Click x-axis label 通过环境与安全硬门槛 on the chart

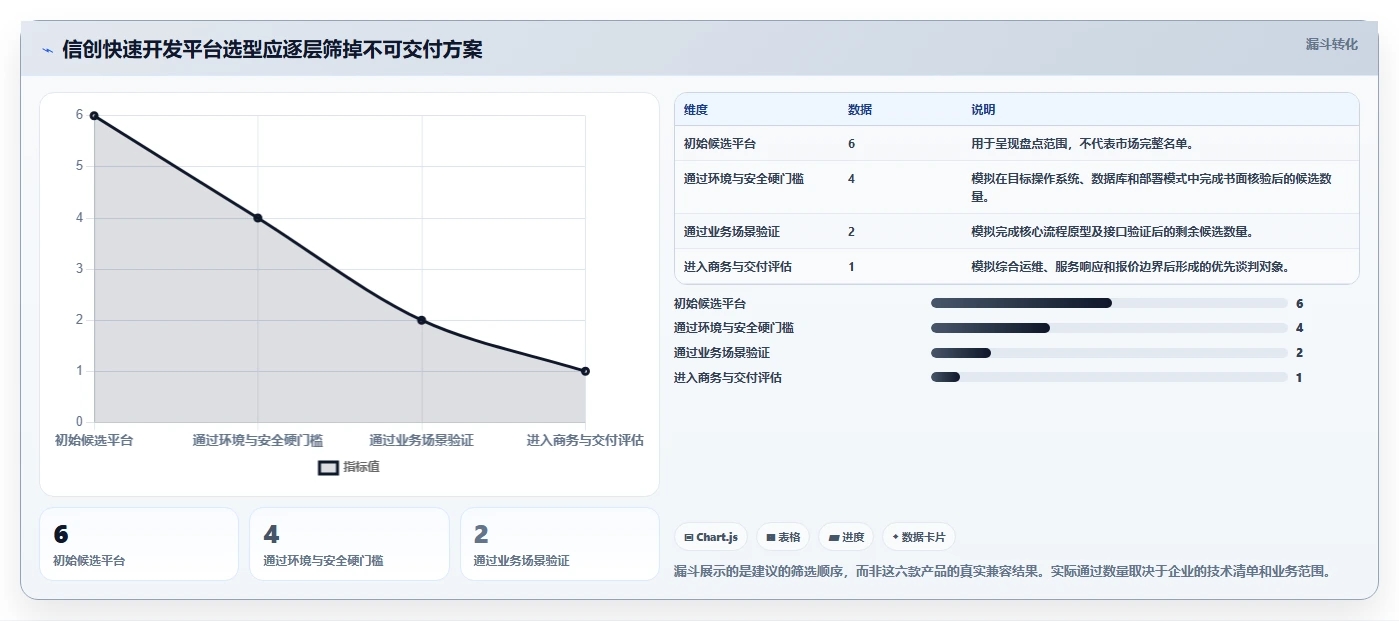pyautogui.click(x=258, y=440)
